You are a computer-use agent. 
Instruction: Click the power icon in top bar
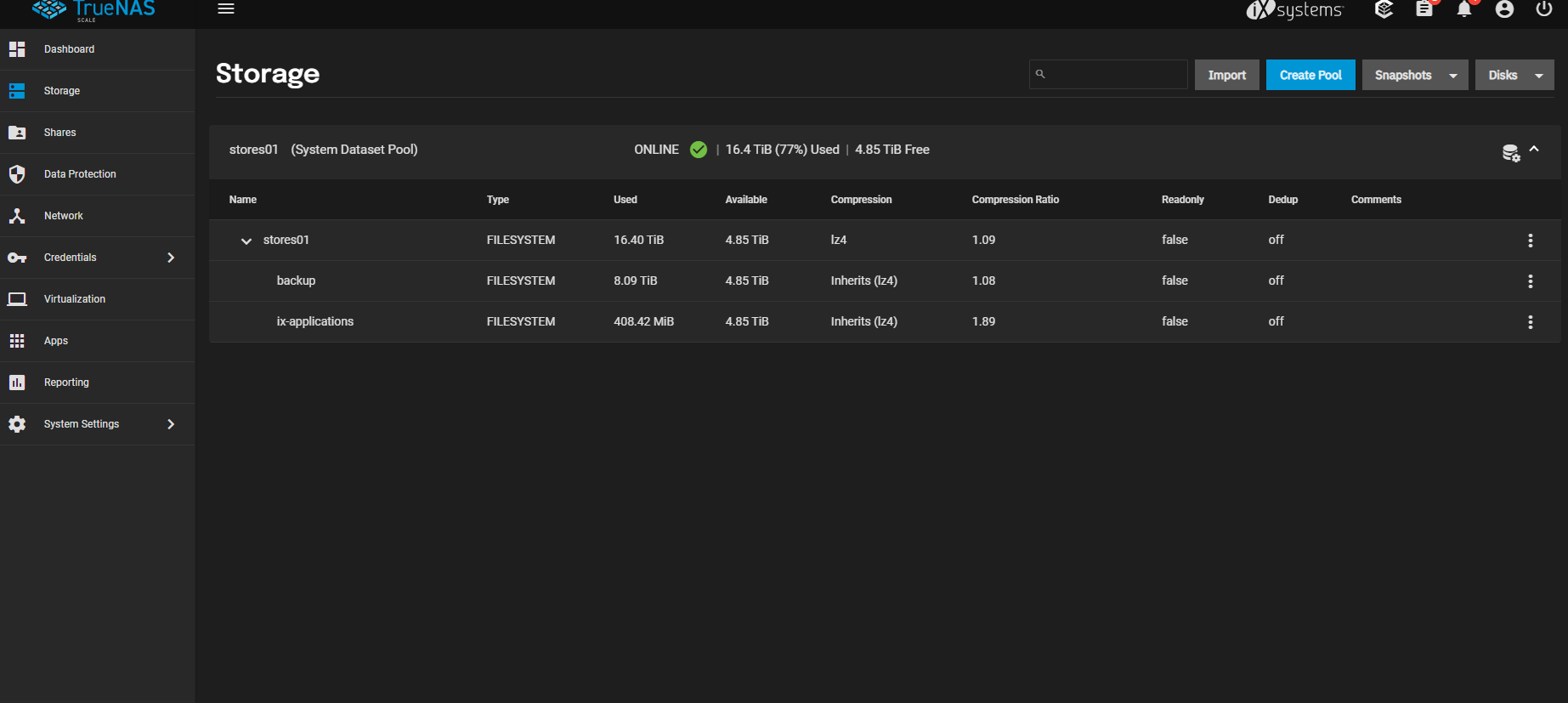(1543, 9)
